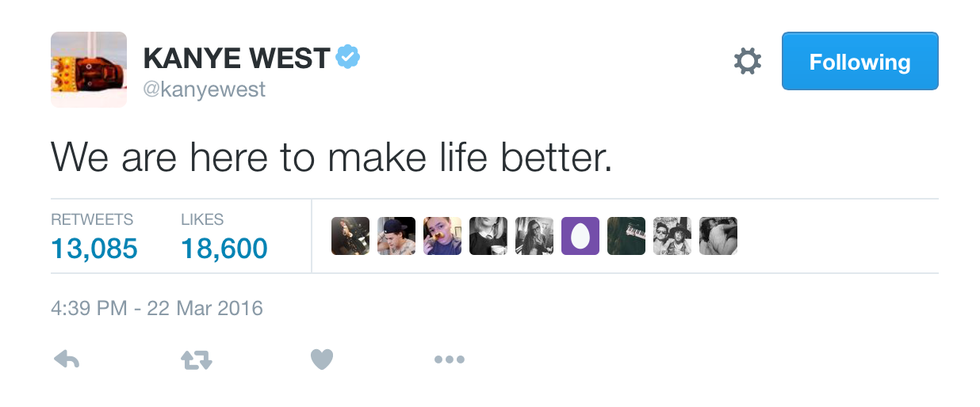Viewport: 980px width, 407px height.
Task: Open Kanye West's profile picture
Action: 89,70
